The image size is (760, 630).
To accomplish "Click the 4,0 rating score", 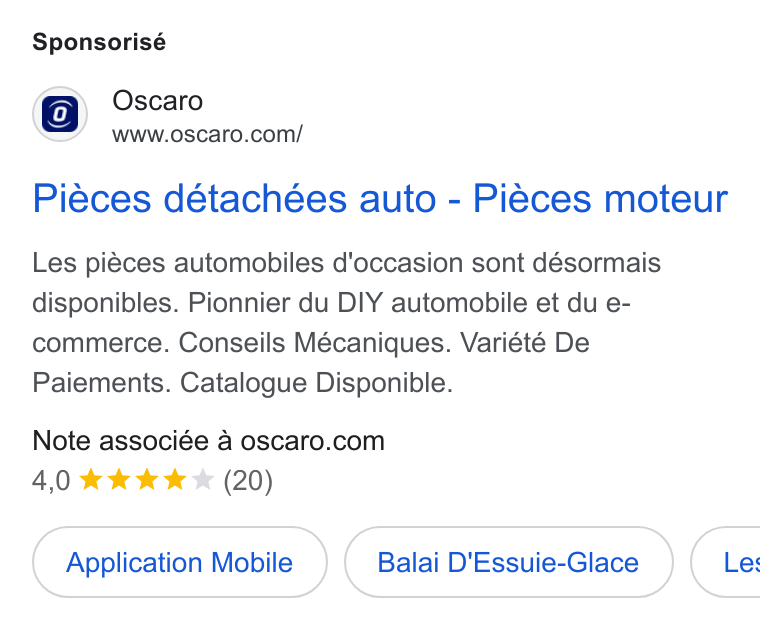I will pyautogui.click(x=51, y=481).
